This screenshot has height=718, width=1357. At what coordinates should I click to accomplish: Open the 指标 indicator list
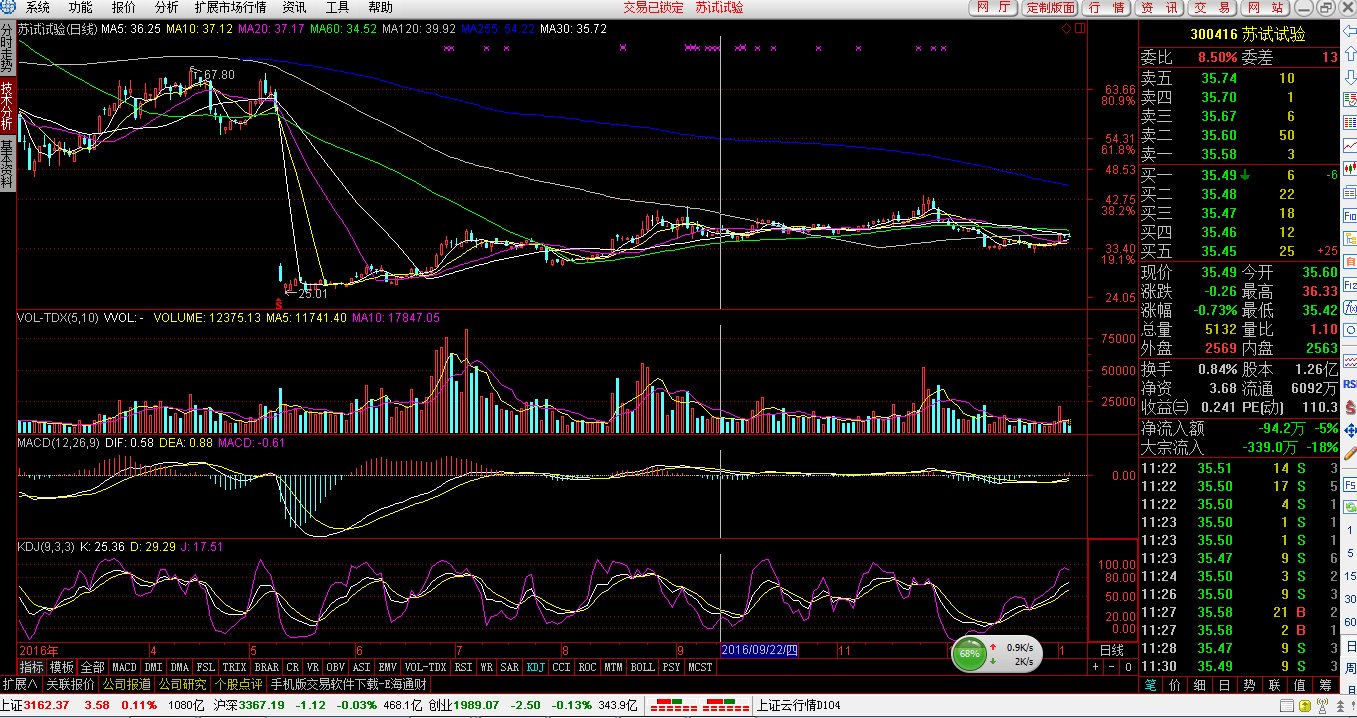31,667
